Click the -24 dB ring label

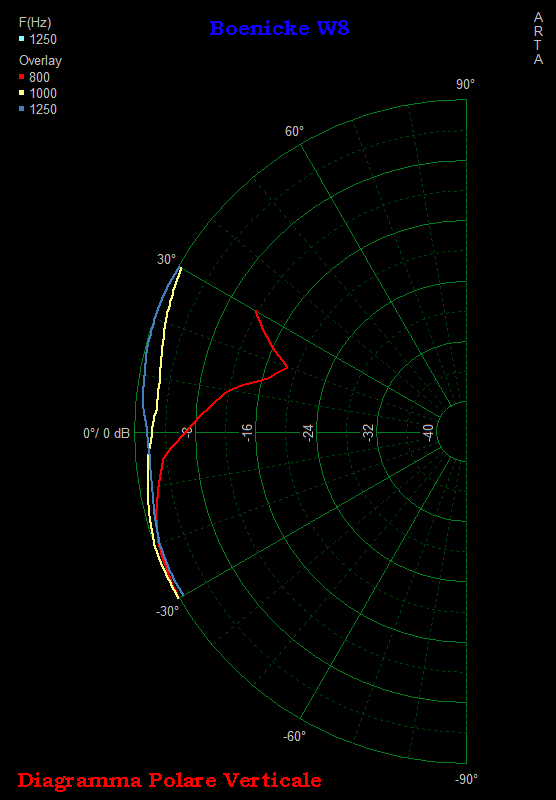pyautogui.click(x=308, y=433)
